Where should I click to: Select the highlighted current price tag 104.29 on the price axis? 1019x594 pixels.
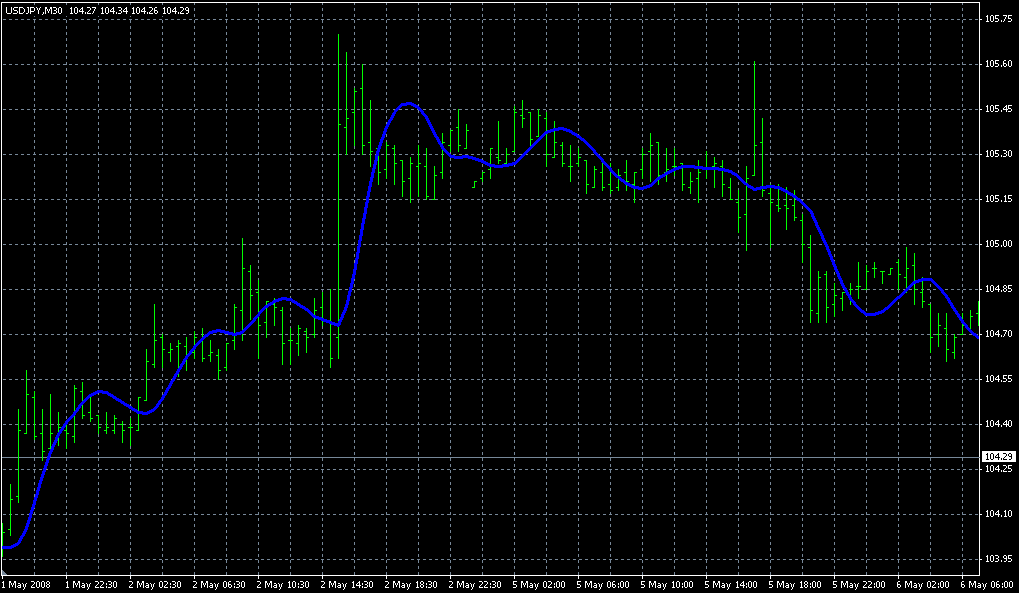[999, 457]
